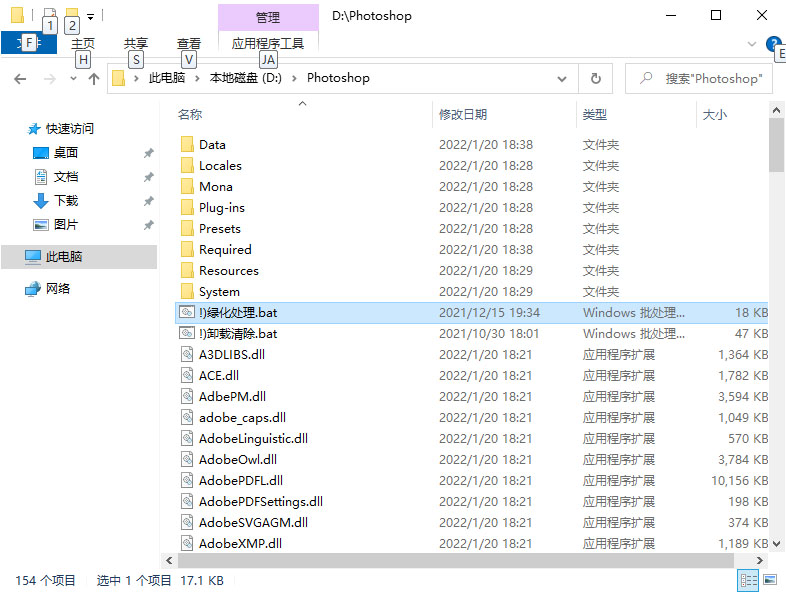This screenshot has width=786, height=593.
Task: Click the vertical scrollbar thumb
Action: click(776, 145)
